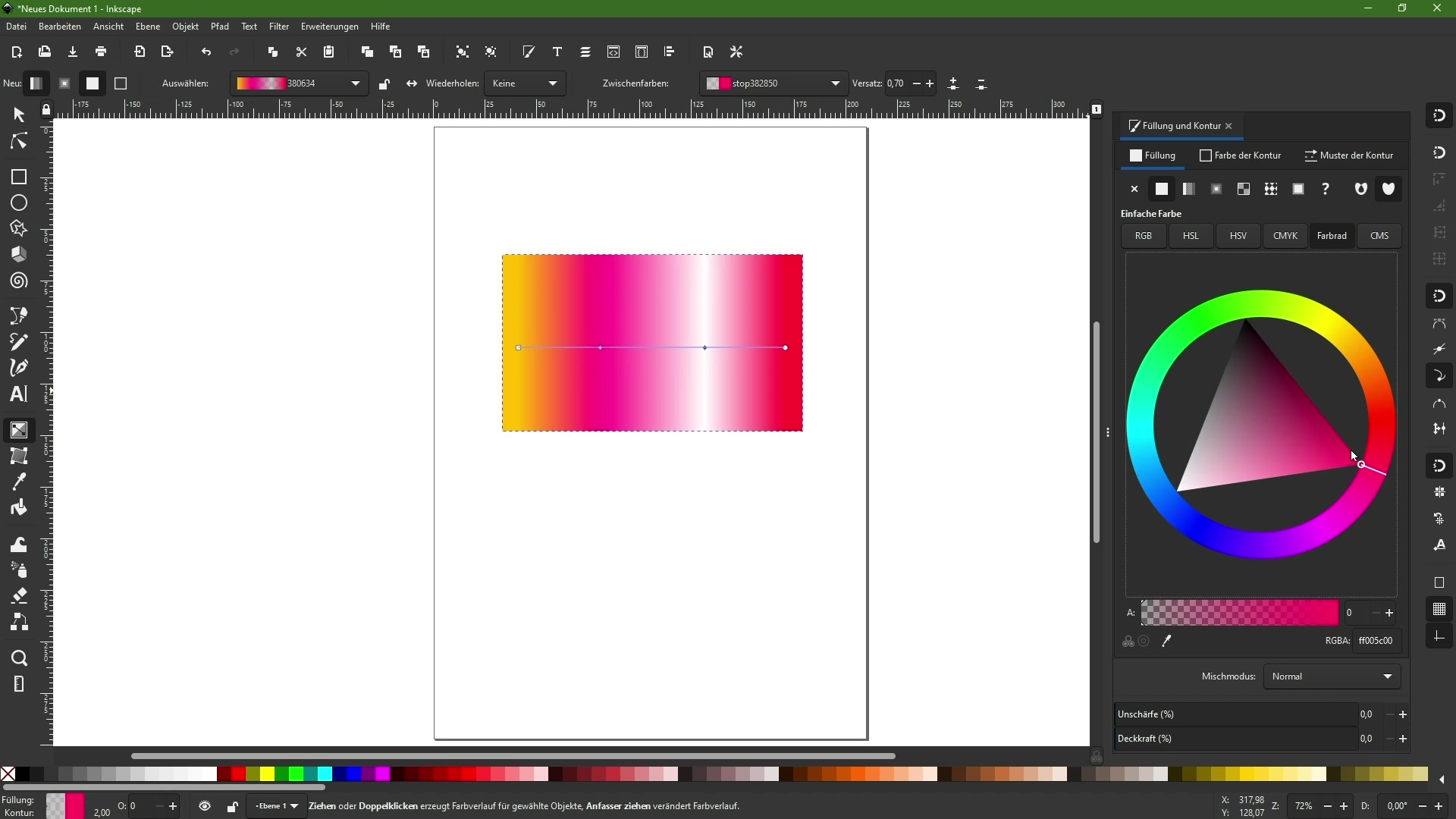Choose the Node editing tool
Screen dimensions: 1456x819
click(x=19, y=142)
